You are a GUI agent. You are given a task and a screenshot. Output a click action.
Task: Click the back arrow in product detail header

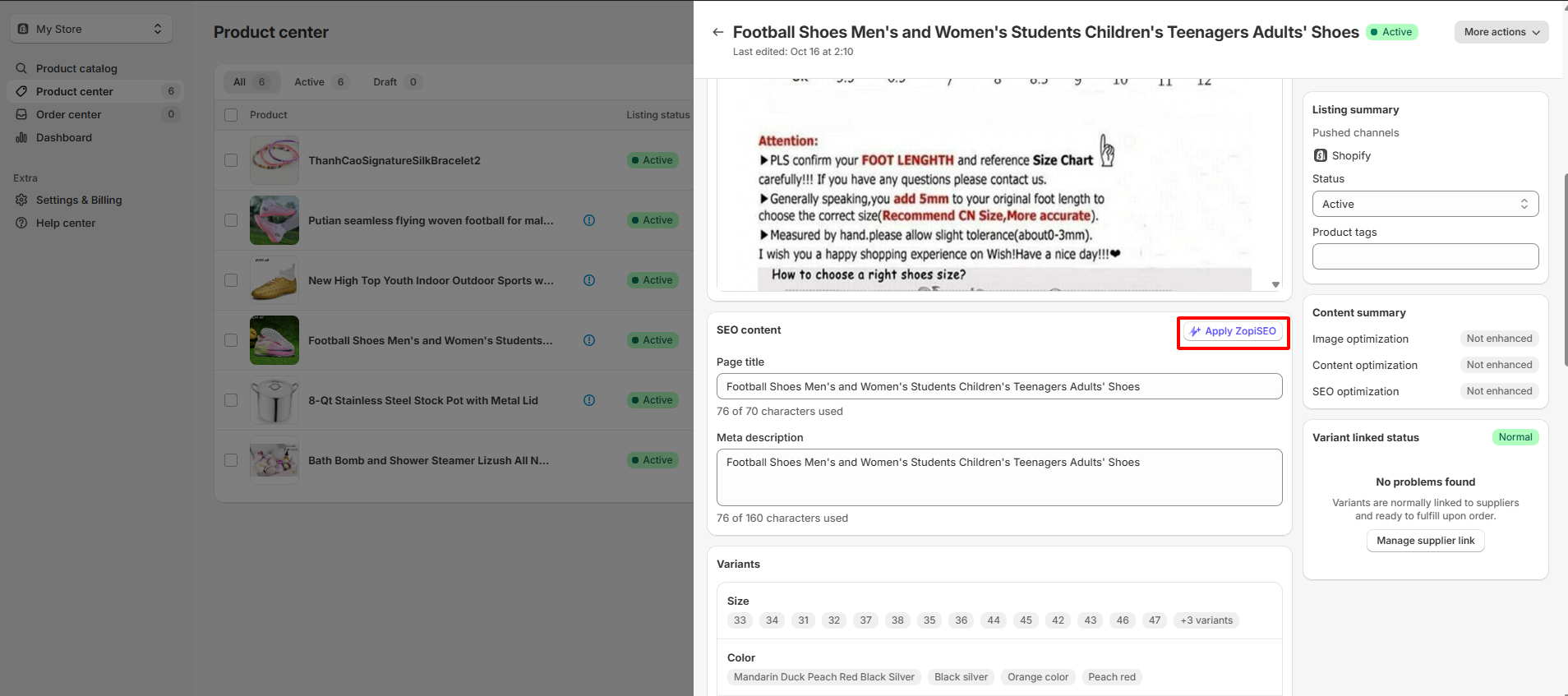click(717, 32)
